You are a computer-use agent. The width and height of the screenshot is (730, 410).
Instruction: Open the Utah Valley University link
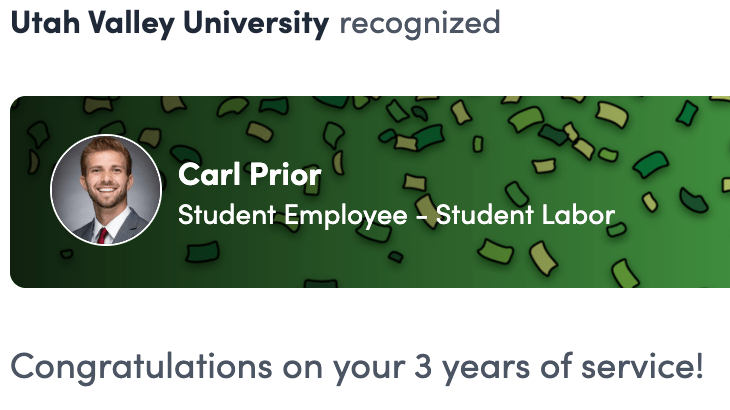(168, 22)
